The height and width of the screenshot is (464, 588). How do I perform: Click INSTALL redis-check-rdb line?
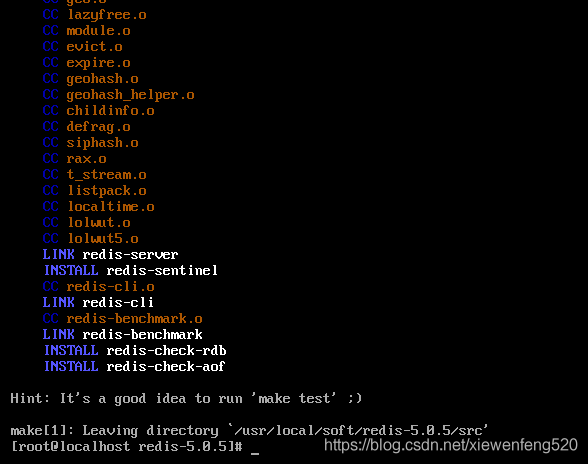[135, 350]
